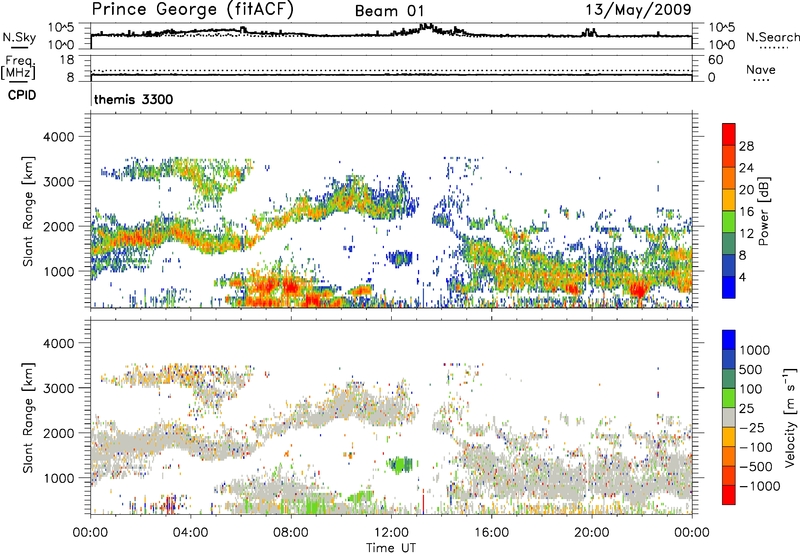This screenshot has height=554, width=800.
Task: Click the "60" Nave axis tick label
Action: point(716,60)
